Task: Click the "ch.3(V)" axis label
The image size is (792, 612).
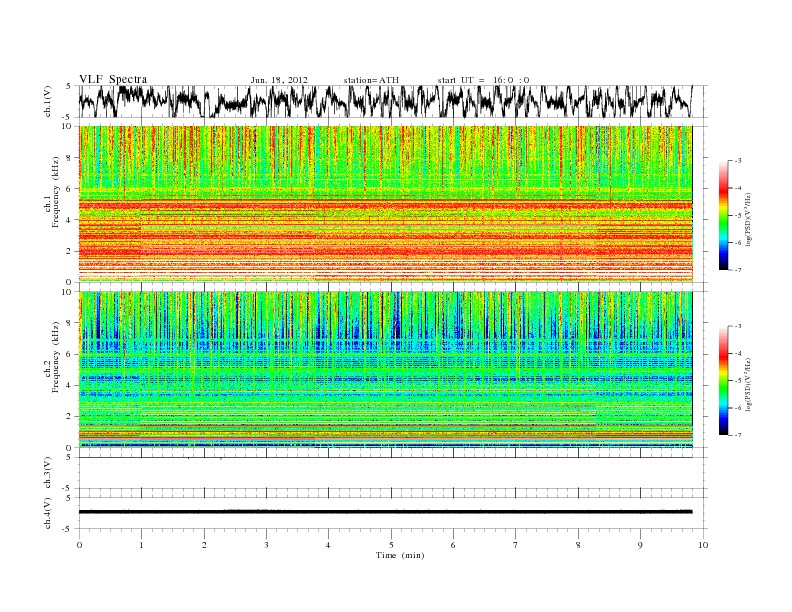Action: point(47,473)
